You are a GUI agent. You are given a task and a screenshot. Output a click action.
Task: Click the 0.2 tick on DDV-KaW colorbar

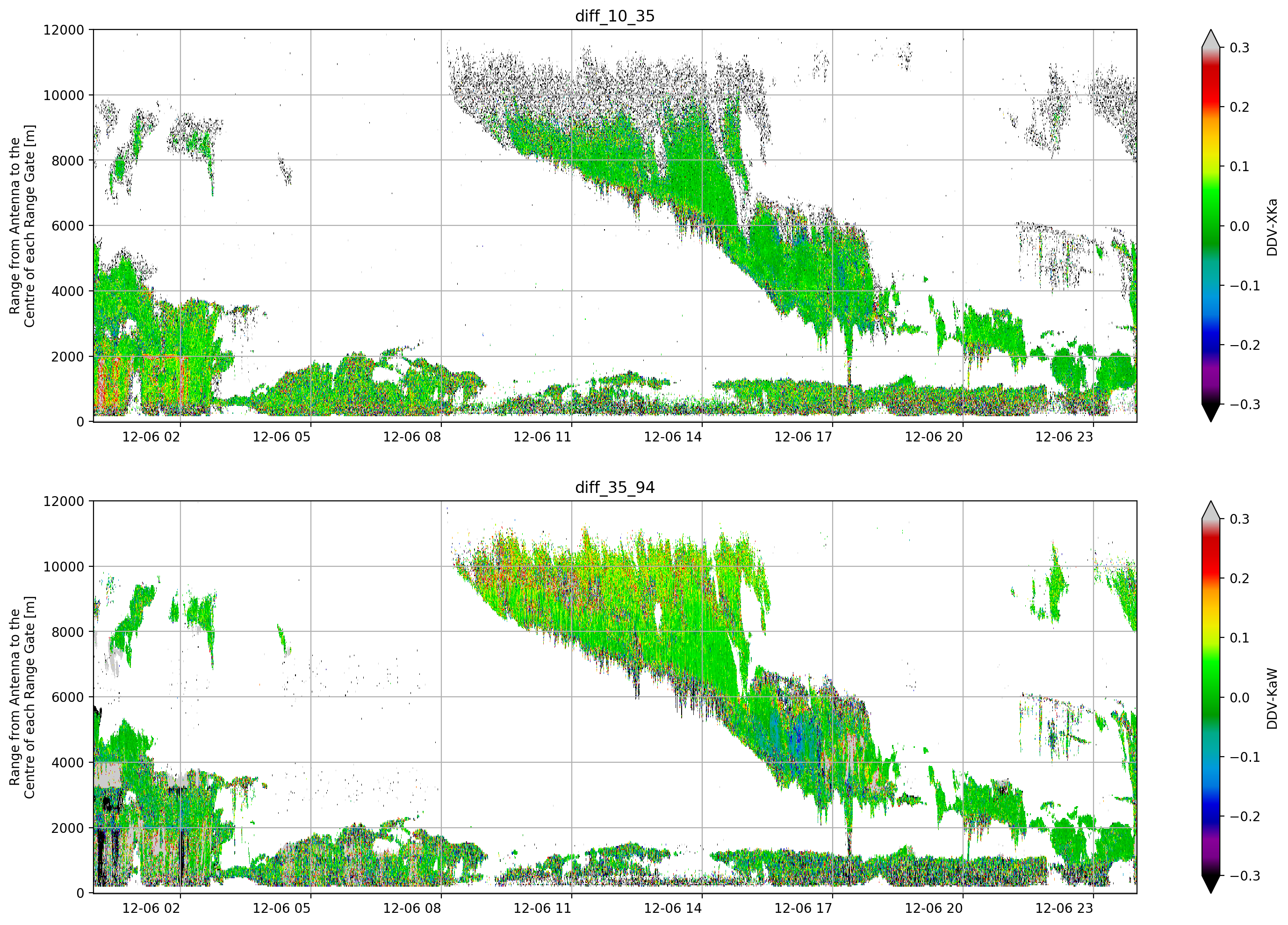click(1240, 578)
